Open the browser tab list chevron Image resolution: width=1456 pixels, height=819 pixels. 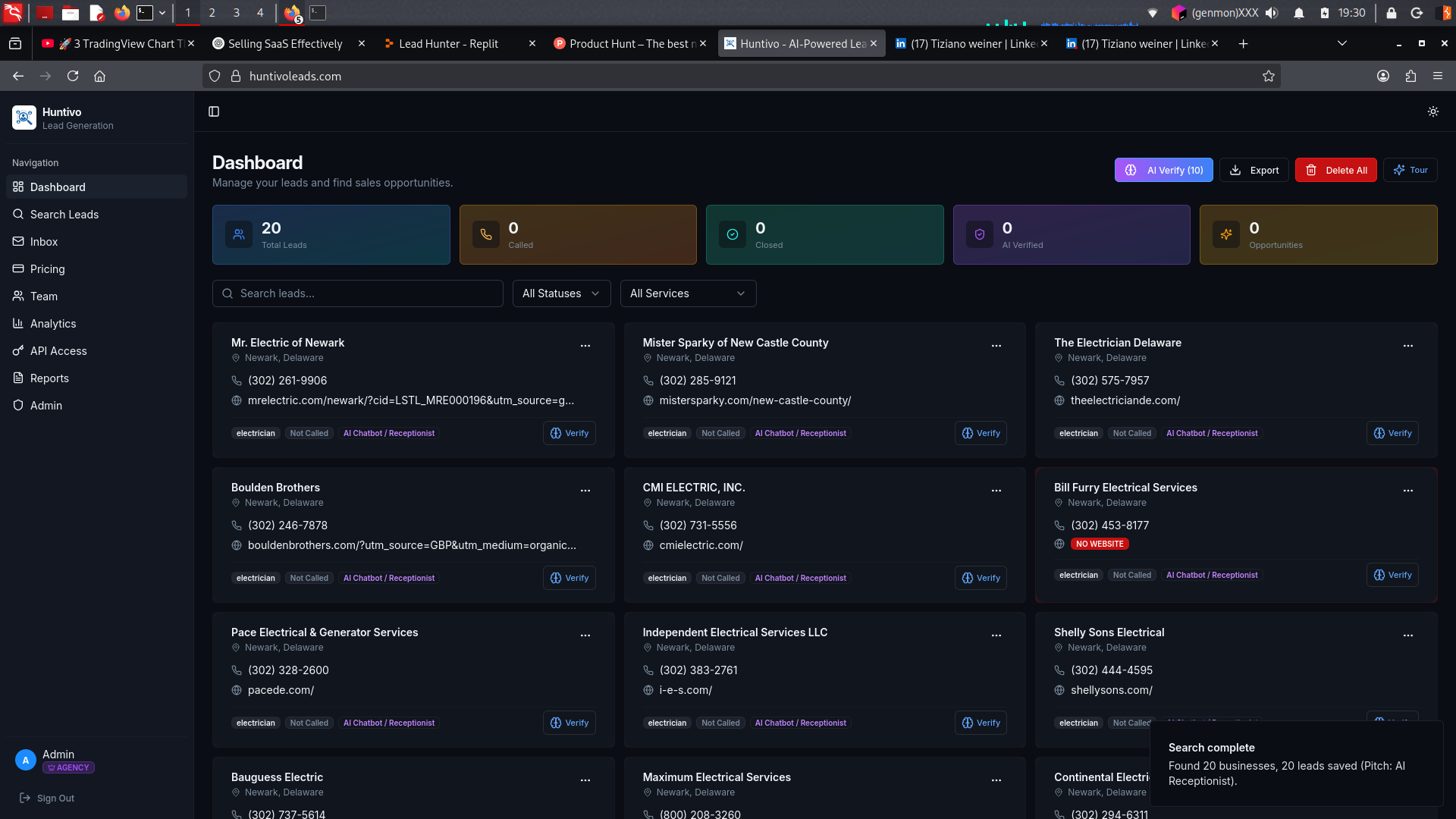1341,43
